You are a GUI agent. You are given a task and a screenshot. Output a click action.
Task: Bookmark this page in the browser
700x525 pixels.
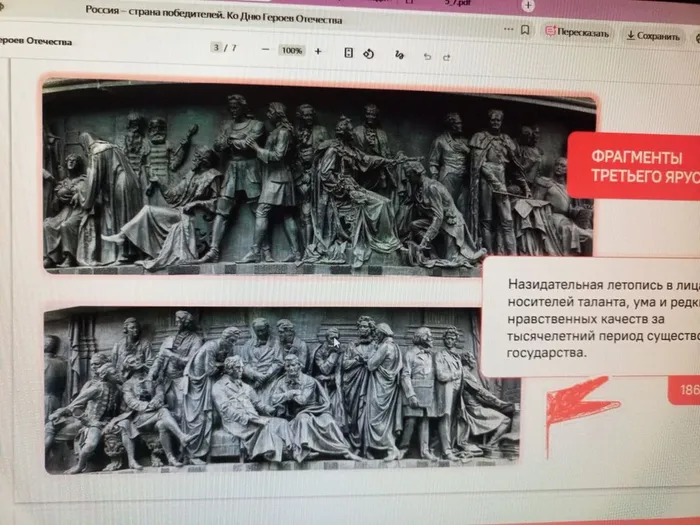[x=525, y=31]
